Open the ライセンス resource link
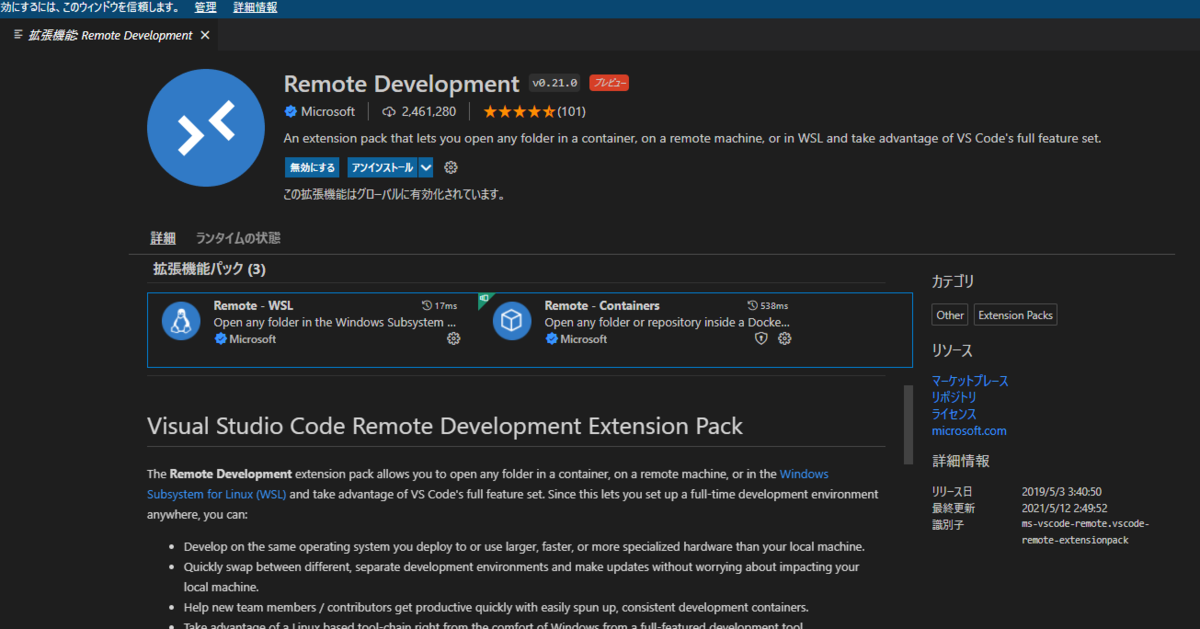 pos(954,414)
